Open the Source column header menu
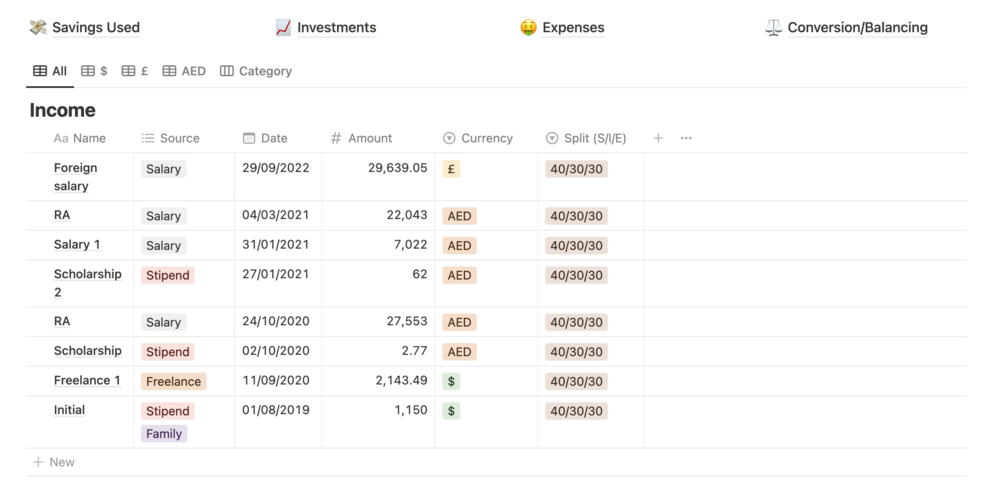Image resolution: width=1005 pixels, height=499 pixels. tap(171, 138)
